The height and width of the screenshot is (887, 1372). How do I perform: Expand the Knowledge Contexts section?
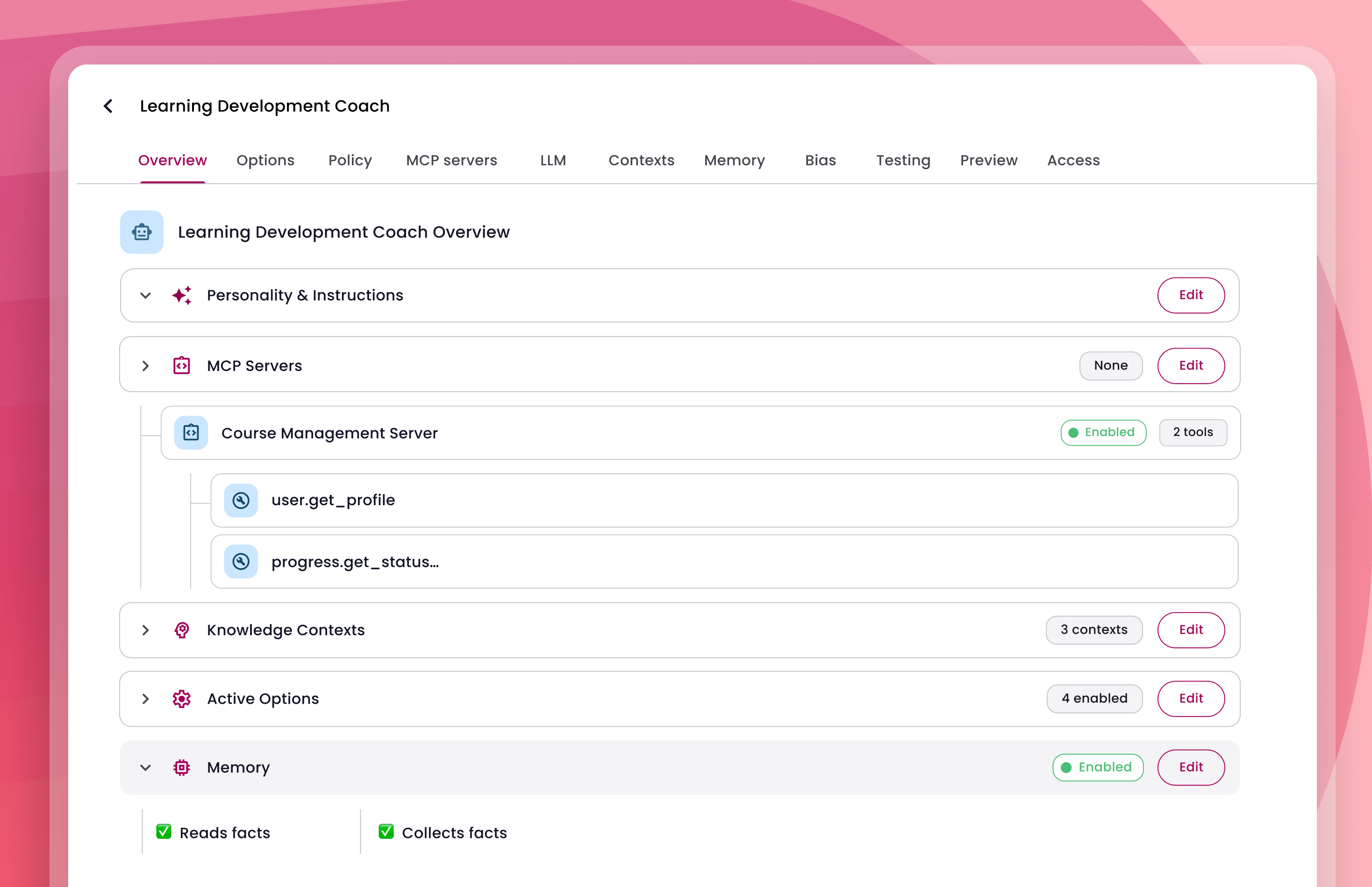(x=146, y=630)
